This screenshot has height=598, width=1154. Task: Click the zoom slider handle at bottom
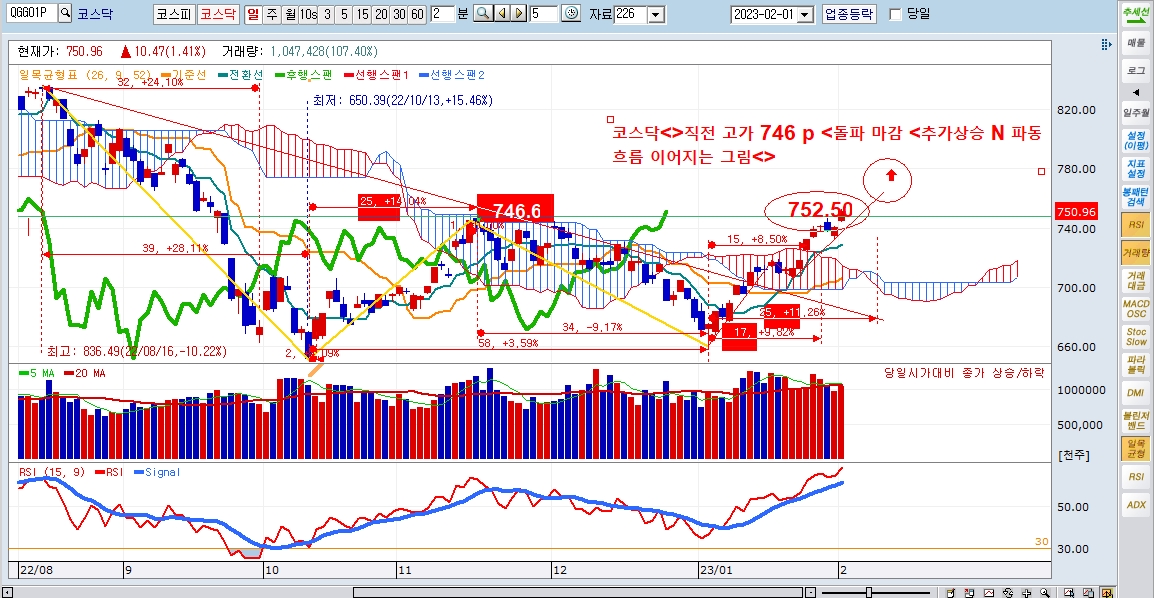(869, 592)
